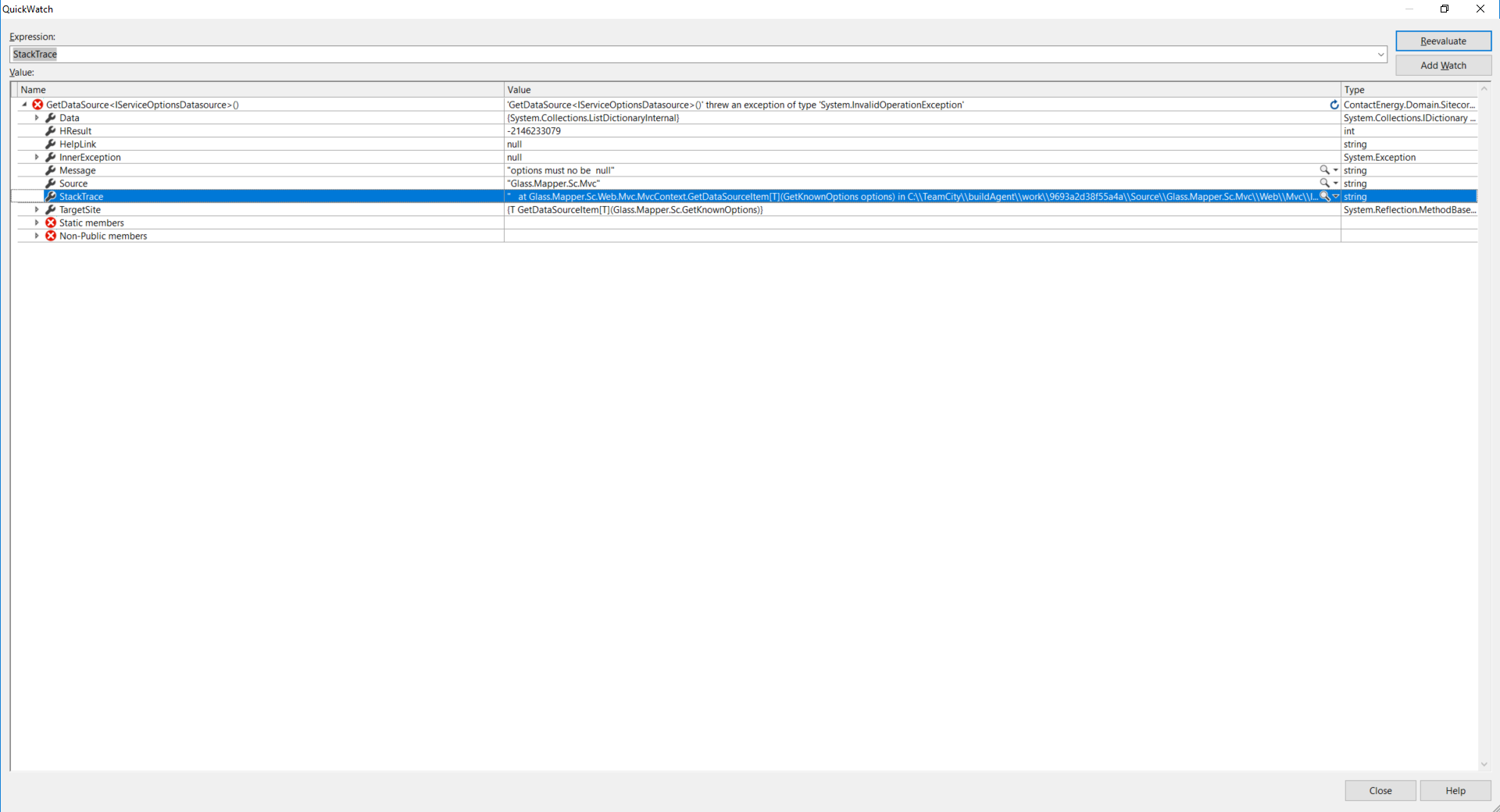Click the Name column header
1500x812 pixels.
pos(261,90)
